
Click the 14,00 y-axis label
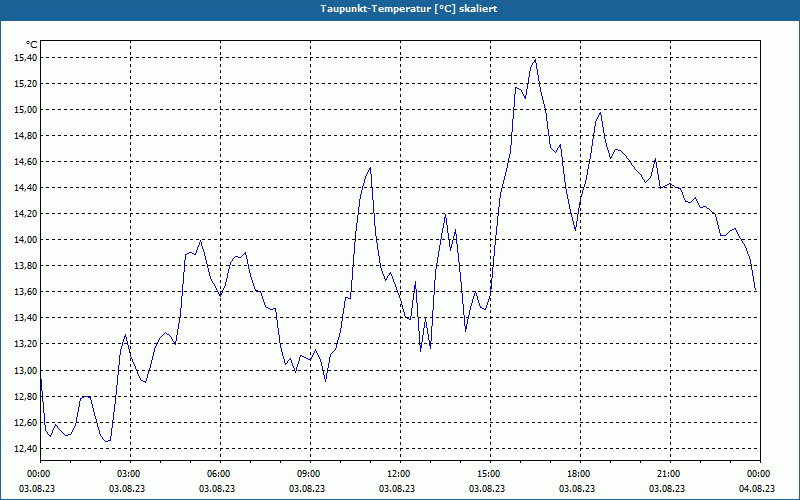[x=26, y=240]
